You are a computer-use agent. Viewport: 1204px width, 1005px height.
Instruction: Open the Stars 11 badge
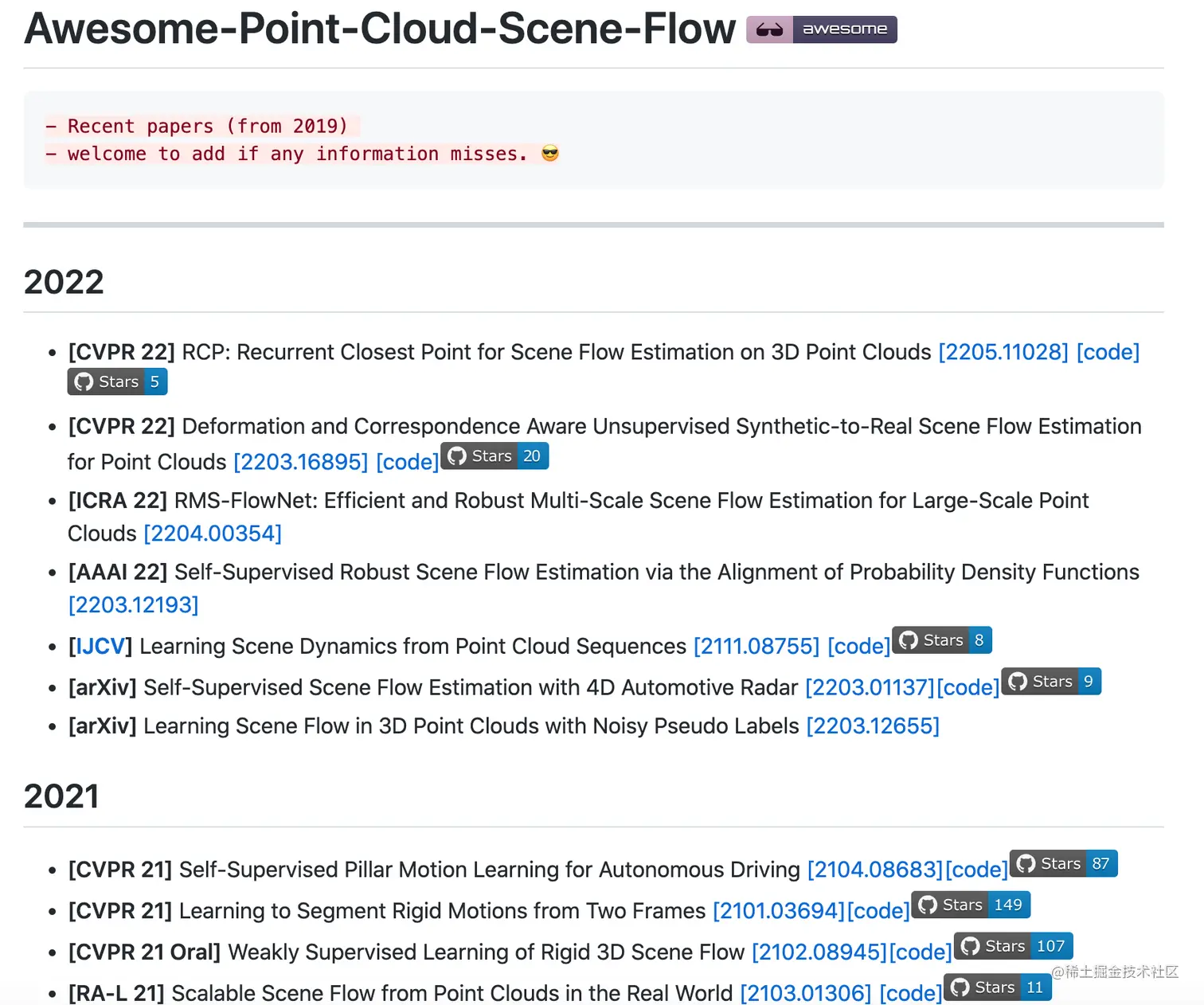998,987
